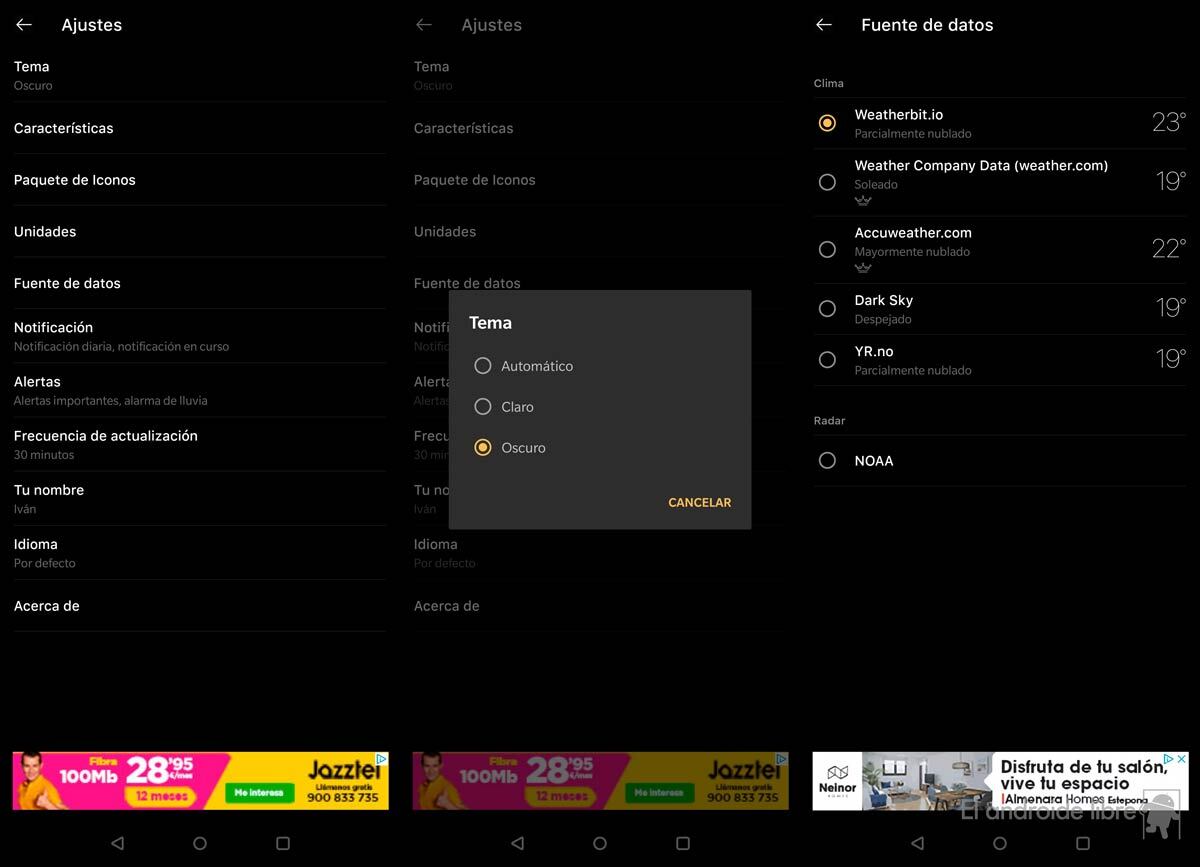
Task: Select Accuweather.com source radio
Action: (827, 249)
